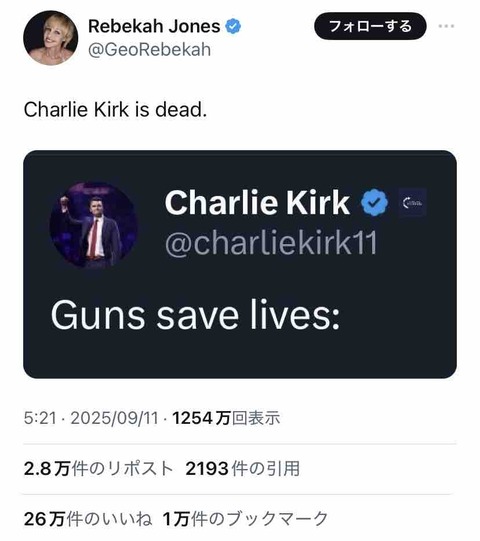The width and height of the screenshot is (480, 541).
Task: Open Rebekah Jones profile picture
Action: 51,38
